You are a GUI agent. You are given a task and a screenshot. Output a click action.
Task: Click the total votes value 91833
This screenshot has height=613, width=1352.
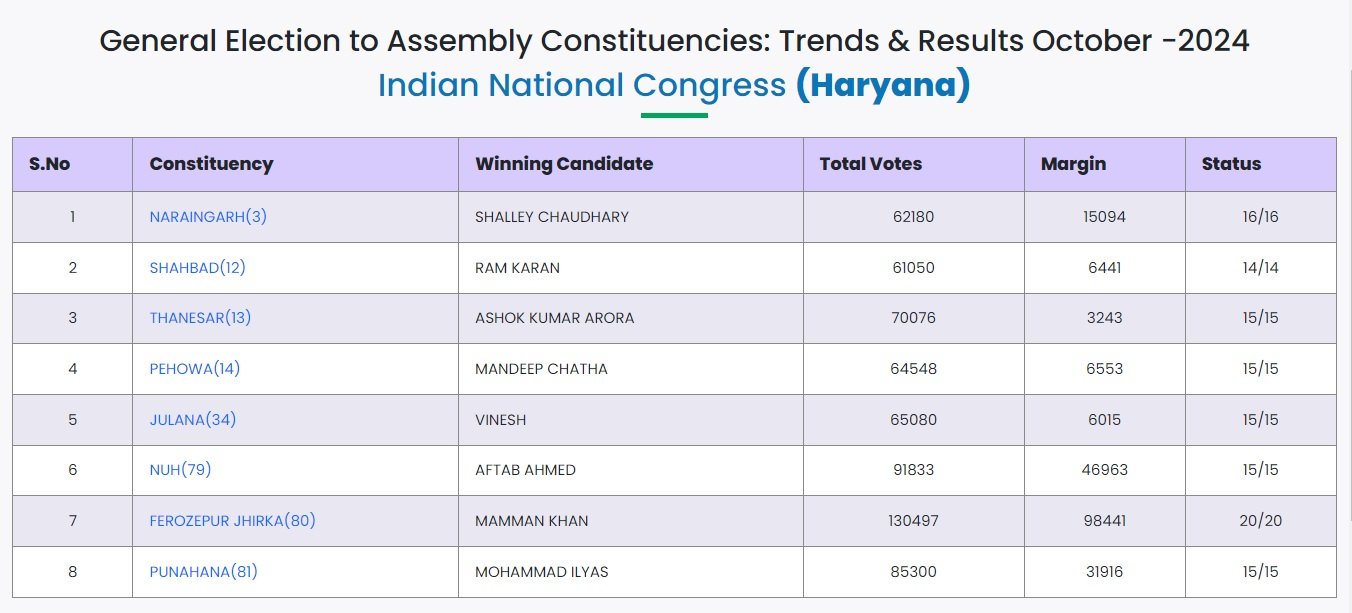(914, 470)
